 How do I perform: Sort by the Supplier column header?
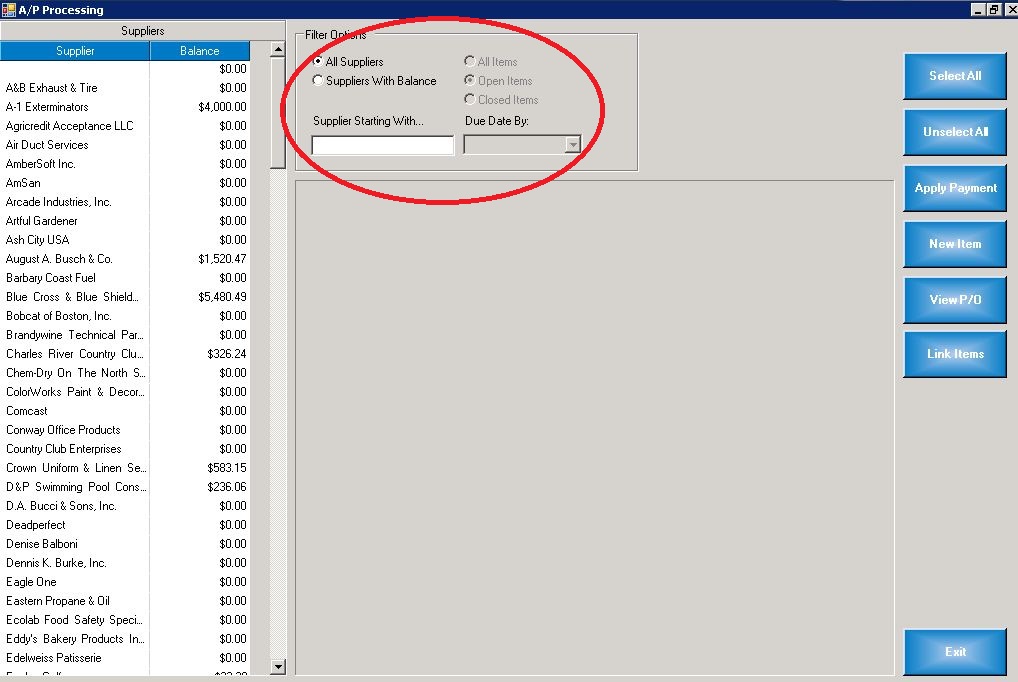pos(75,51)
